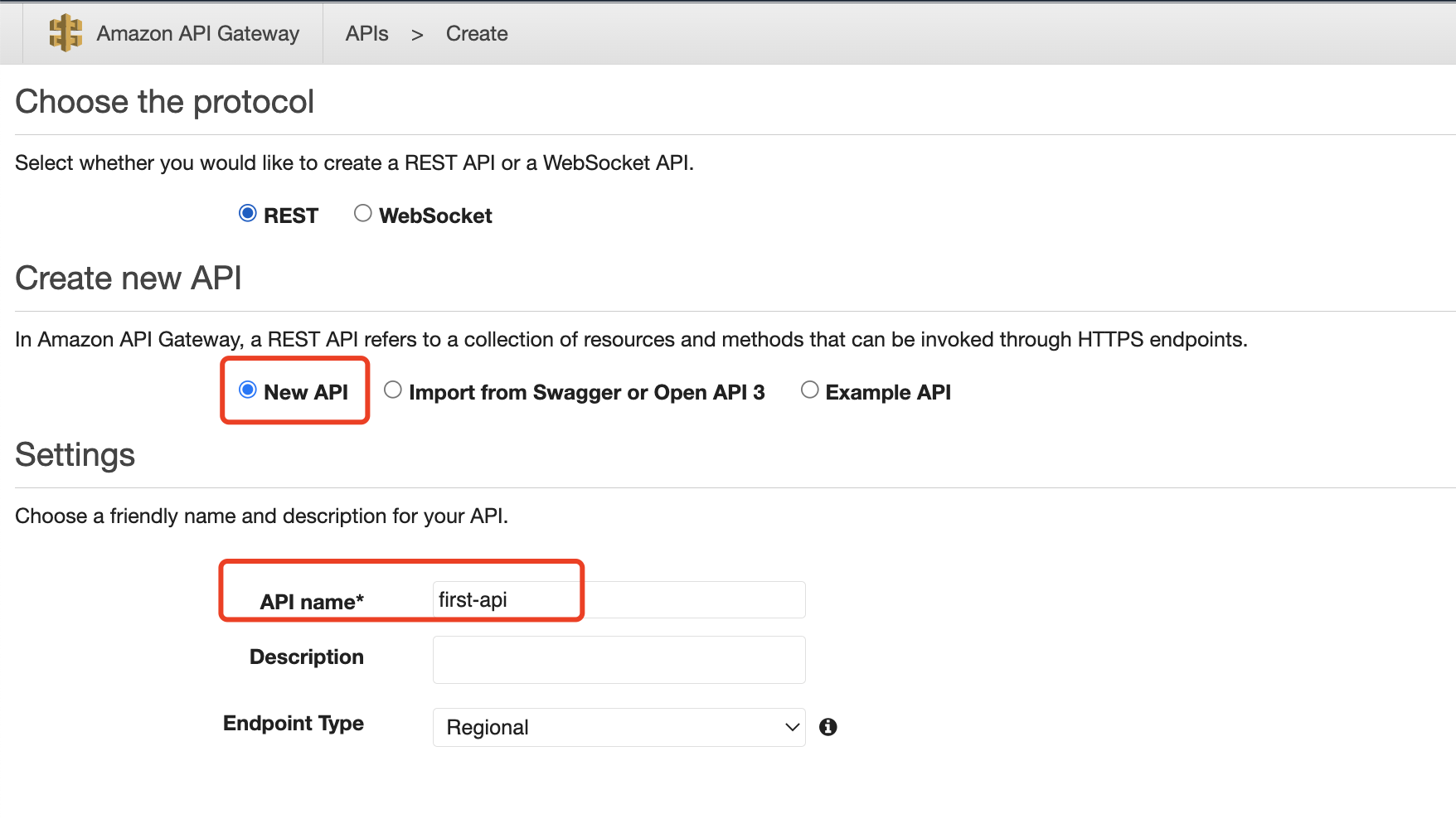Viewport: 1456px width, 819px height.
Task: Click the sentence about REST or WebSocket API
Action: (354, 162)
